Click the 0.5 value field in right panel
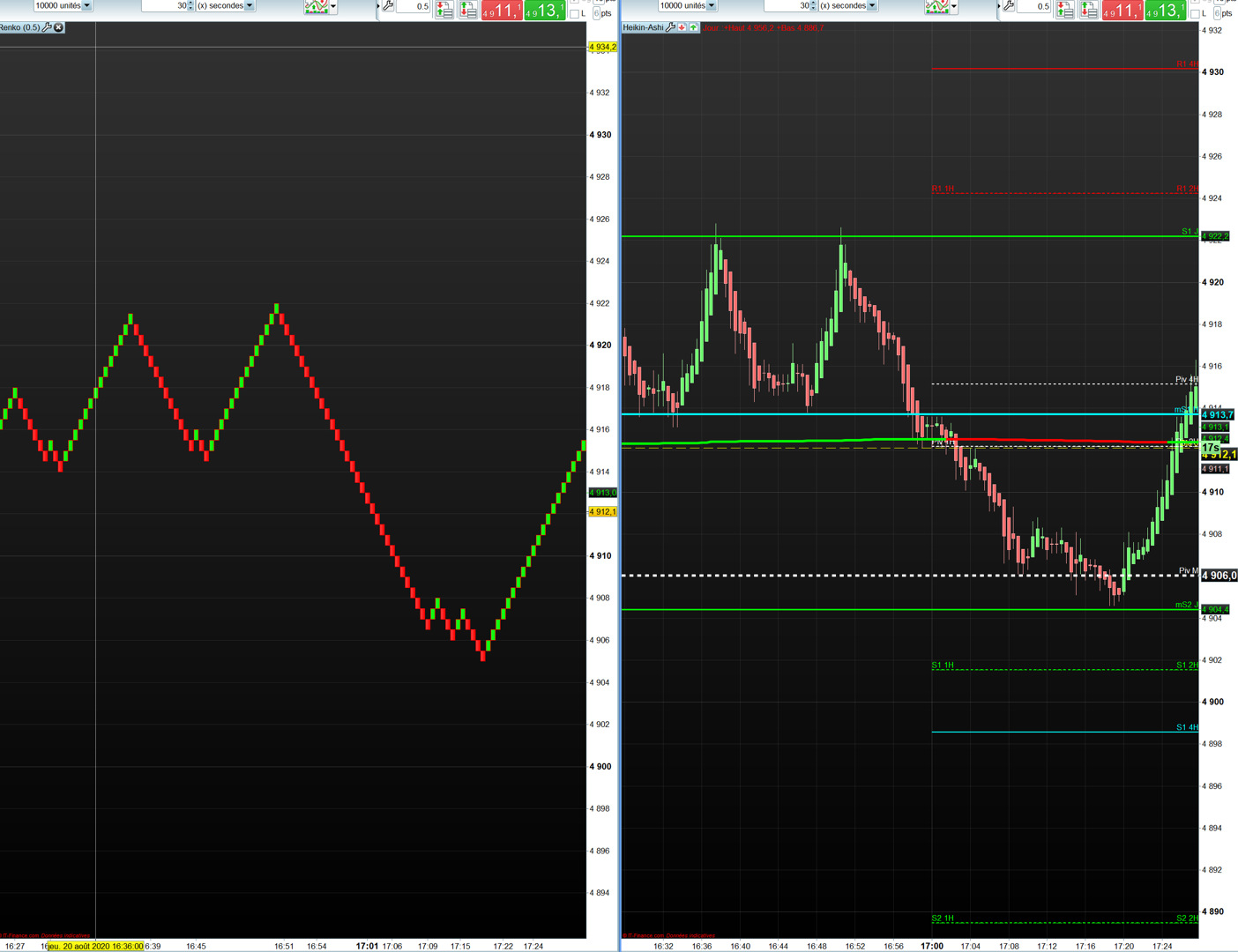Screen dimensions: 1238x952 pos(1033,6)
